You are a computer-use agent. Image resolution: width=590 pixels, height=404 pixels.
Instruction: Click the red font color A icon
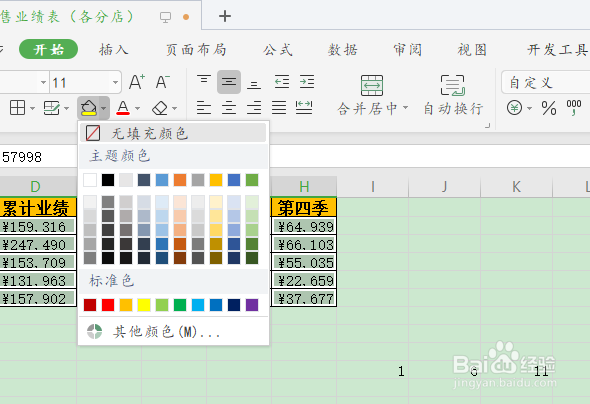(x=123, y=108)
